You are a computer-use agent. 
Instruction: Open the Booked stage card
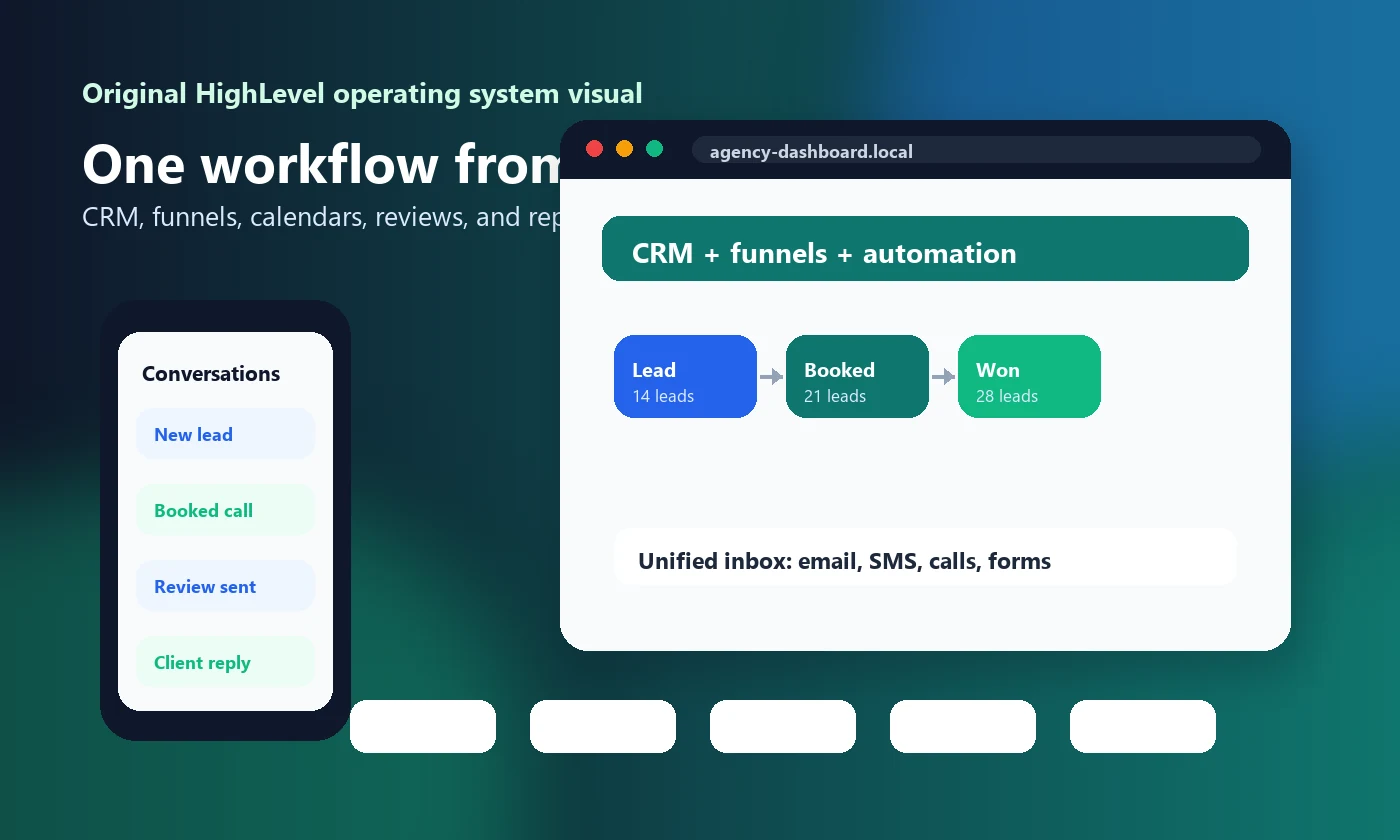click(x=857, y=376)
